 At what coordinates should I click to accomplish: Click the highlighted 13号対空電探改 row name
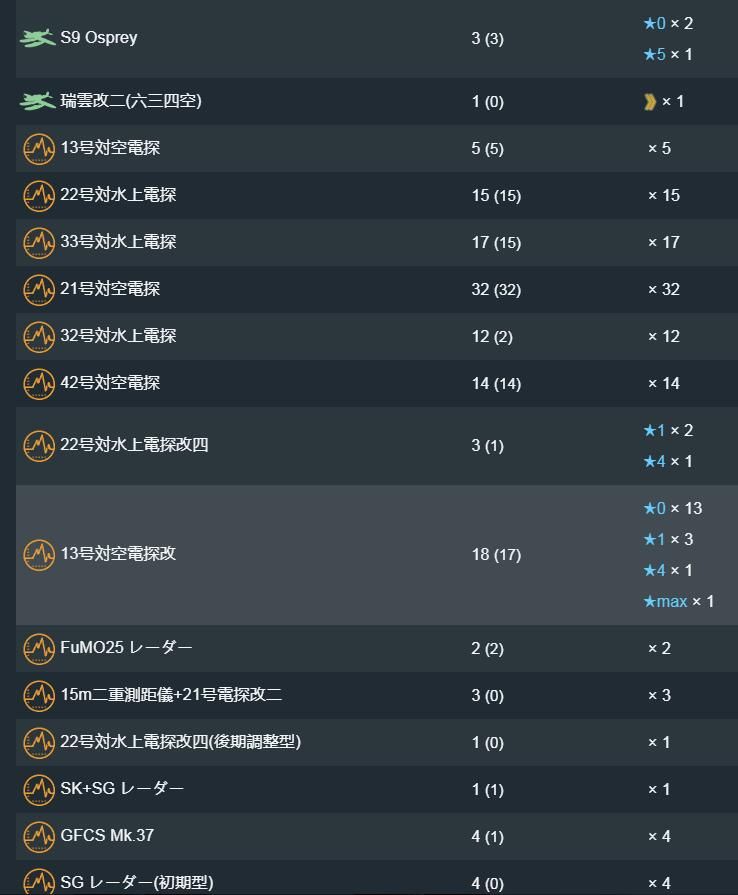tap(118, 554)
